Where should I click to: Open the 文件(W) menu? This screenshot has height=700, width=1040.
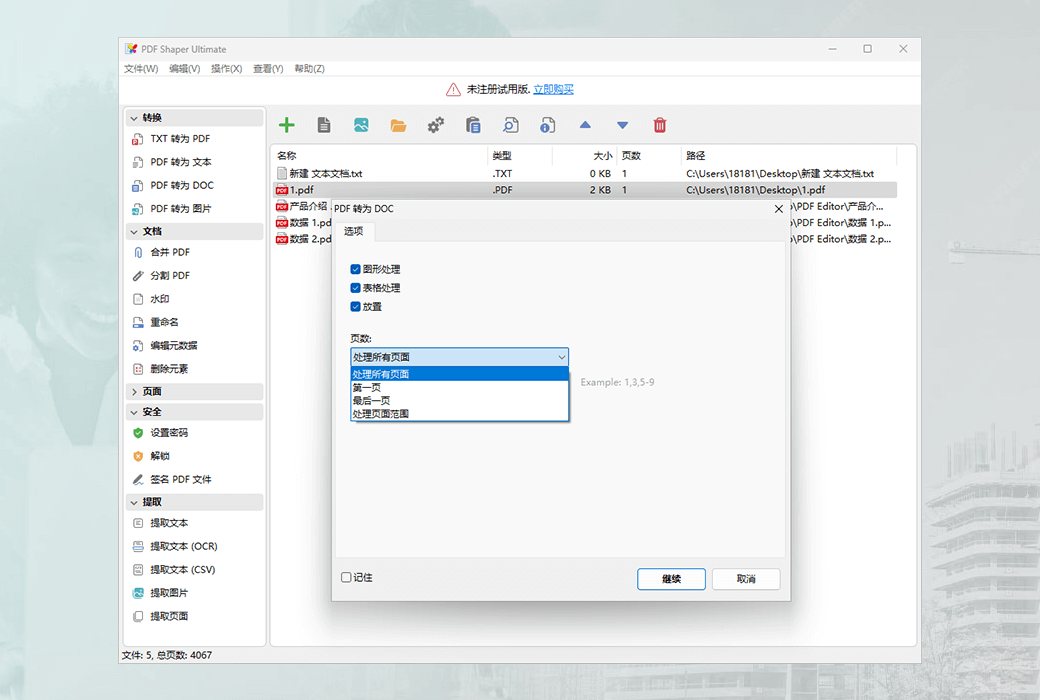click(139, 68)
